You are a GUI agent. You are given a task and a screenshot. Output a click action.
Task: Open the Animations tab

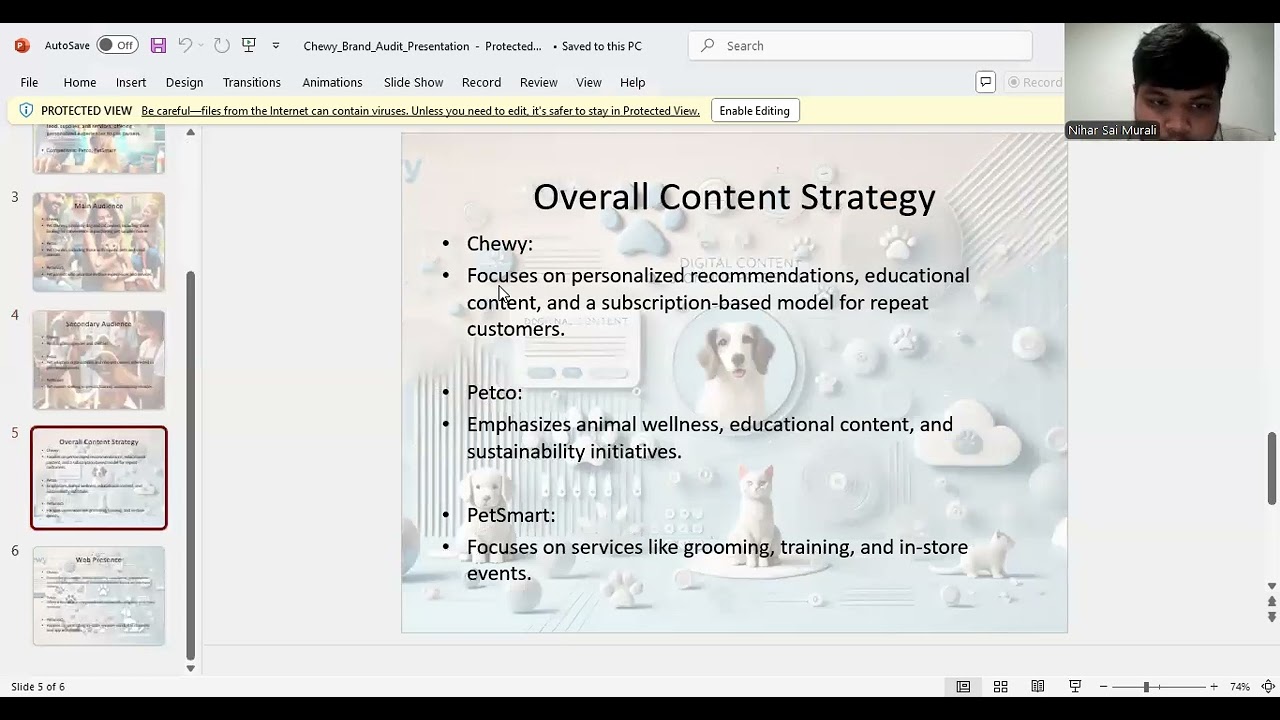(332, 82)
